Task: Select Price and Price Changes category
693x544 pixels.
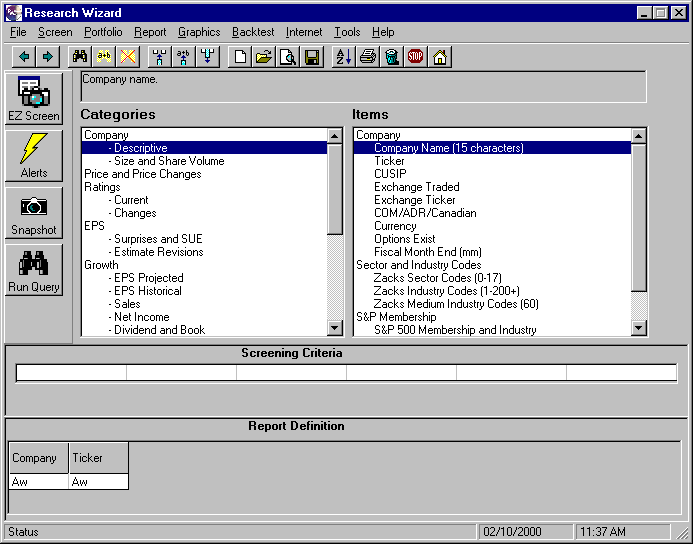Action: coord(204,174)
